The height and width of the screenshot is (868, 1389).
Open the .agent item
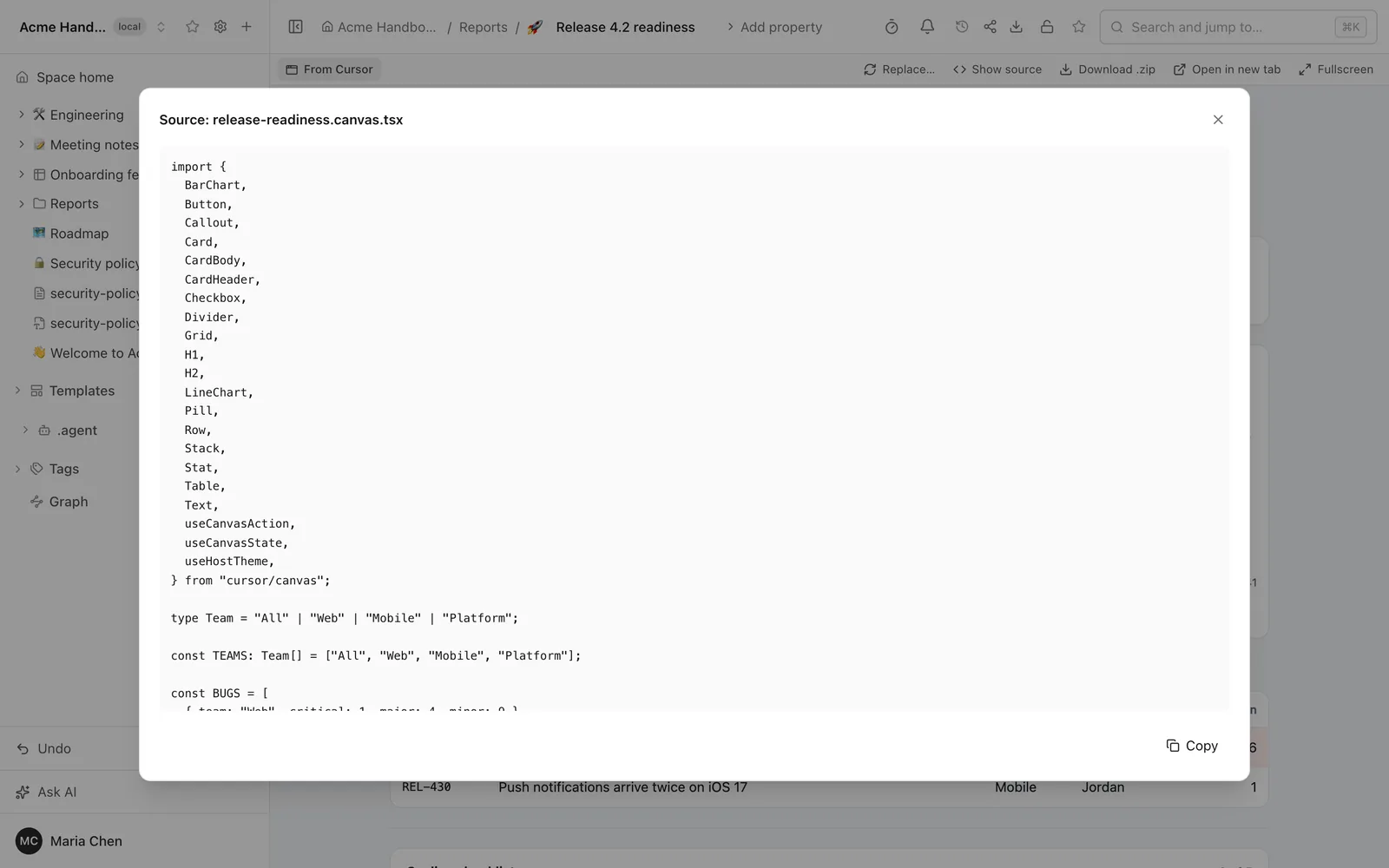77,431
